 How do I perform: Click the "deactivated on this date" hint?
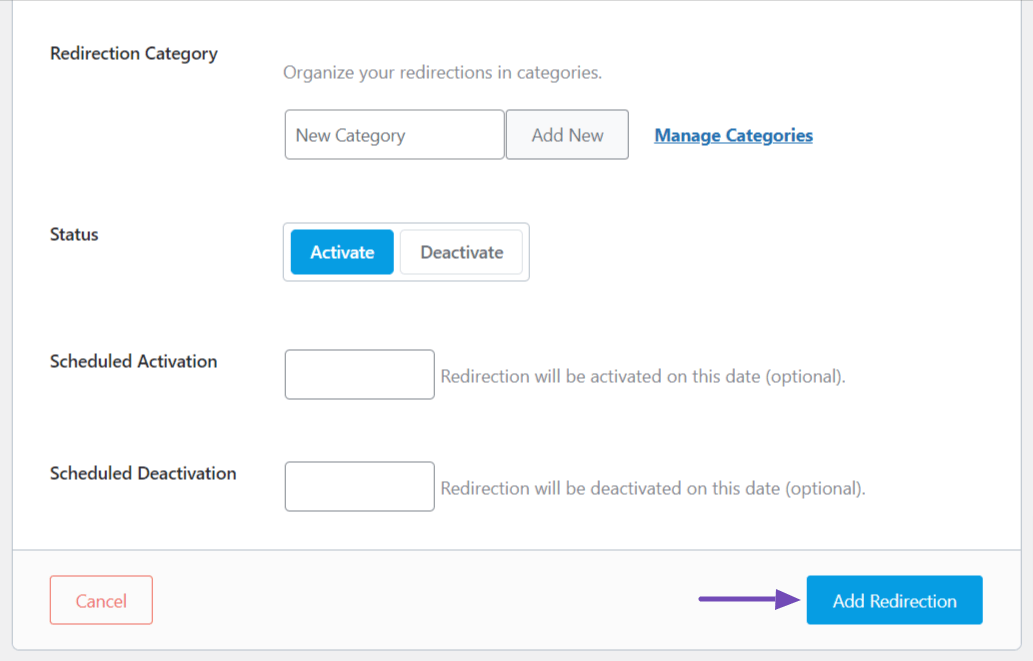653,489
